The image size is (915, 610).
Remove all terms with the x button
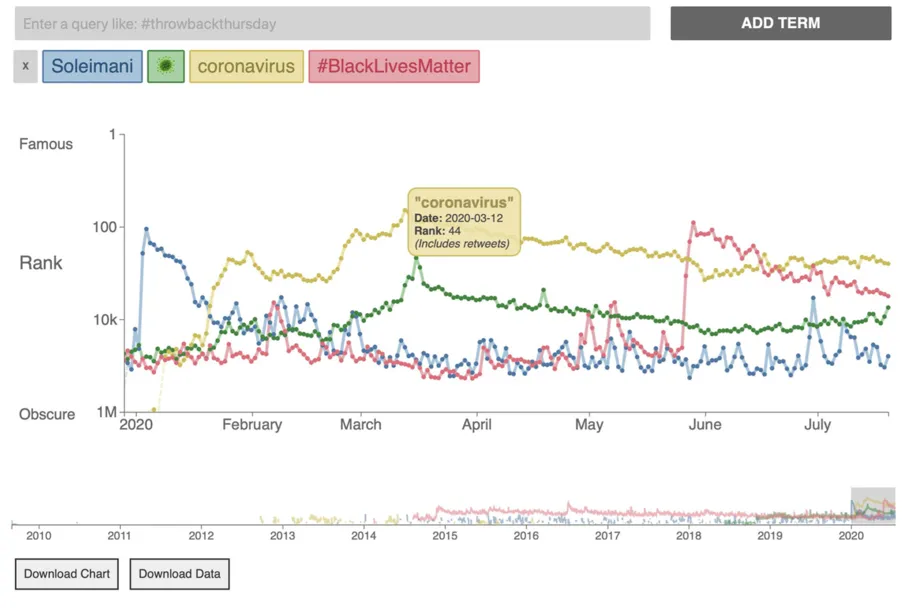(x=25, y=67)
